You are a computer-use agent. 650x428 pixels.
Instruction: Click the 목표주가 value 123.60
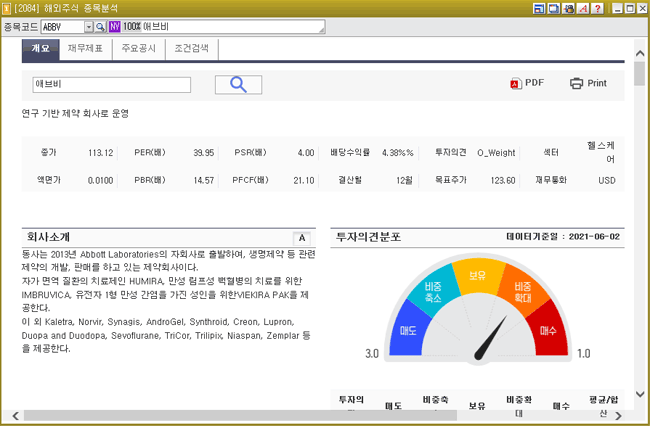pyautogui.click(x=503, y=181)
